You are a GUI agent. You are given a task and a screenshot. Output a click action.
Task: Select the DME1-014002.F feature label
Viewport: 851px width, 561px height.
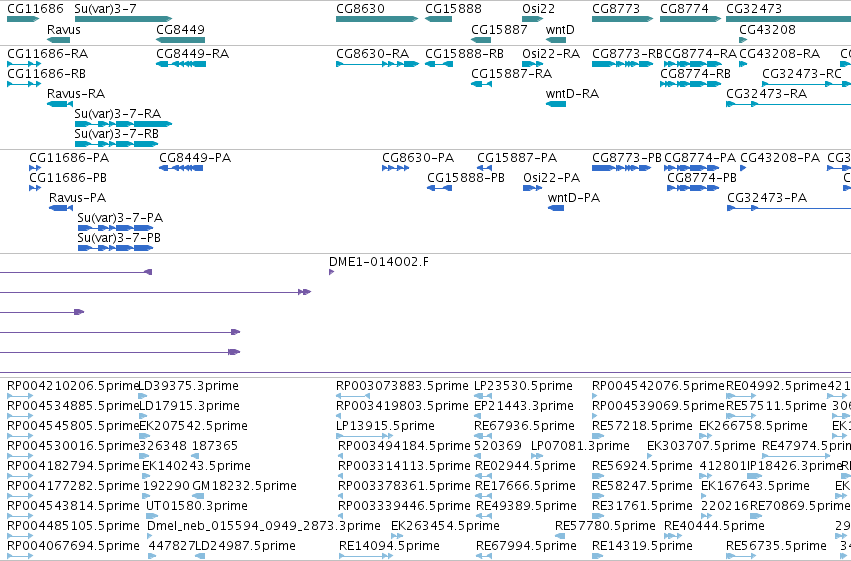pyautogui.click(x=379, y=262)
